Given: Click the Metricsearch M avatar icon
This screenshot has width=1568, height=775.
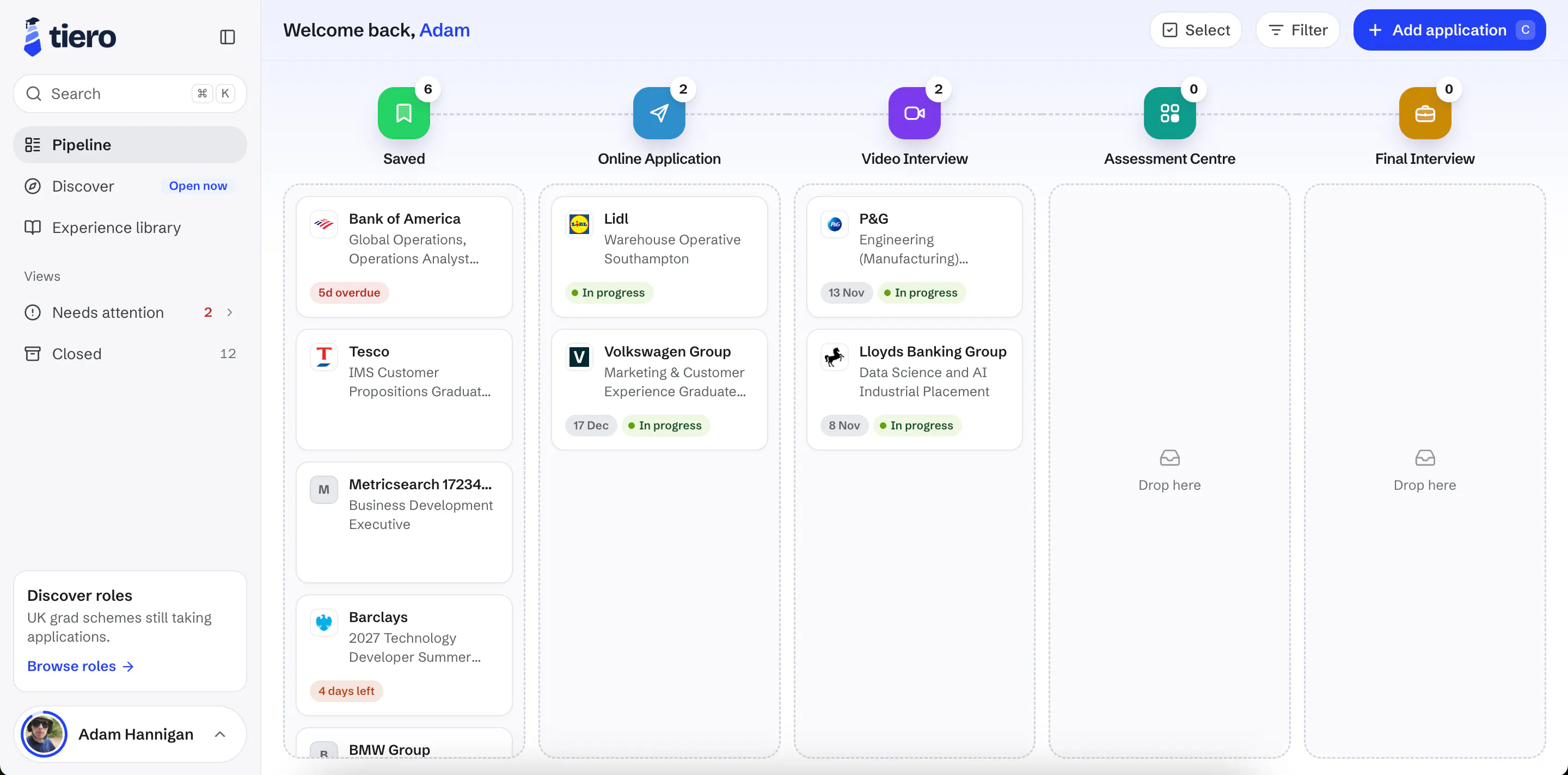Looking at the screenshot, I should pyautogui.click(x=324, y=490).
